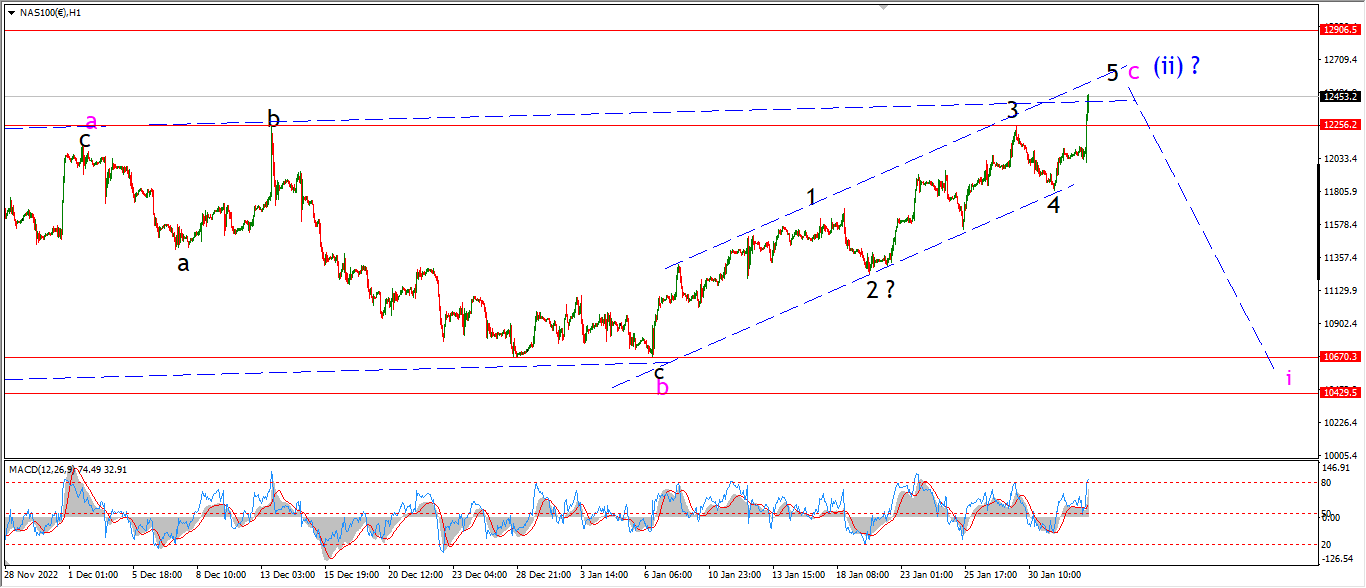
Task: Click the magenta i target label
Action: (x=1289, y=377)
